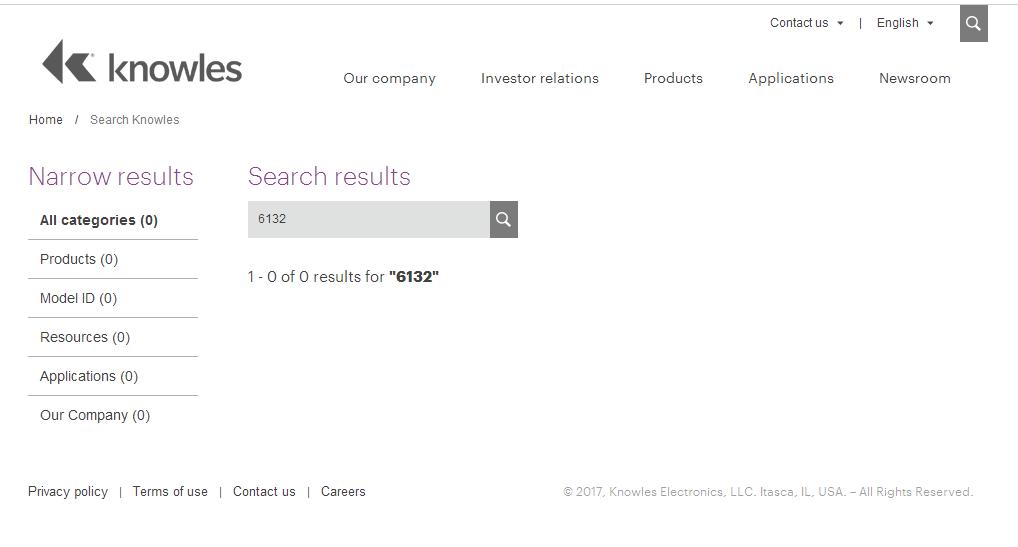Click the search field containing 6132

368,219
